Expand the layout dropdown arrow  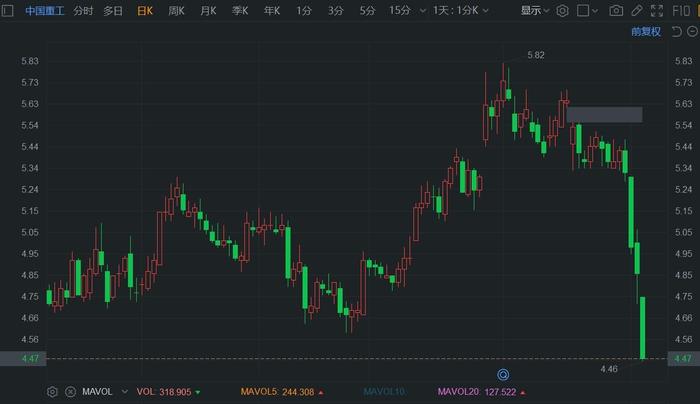click(595, 11)
